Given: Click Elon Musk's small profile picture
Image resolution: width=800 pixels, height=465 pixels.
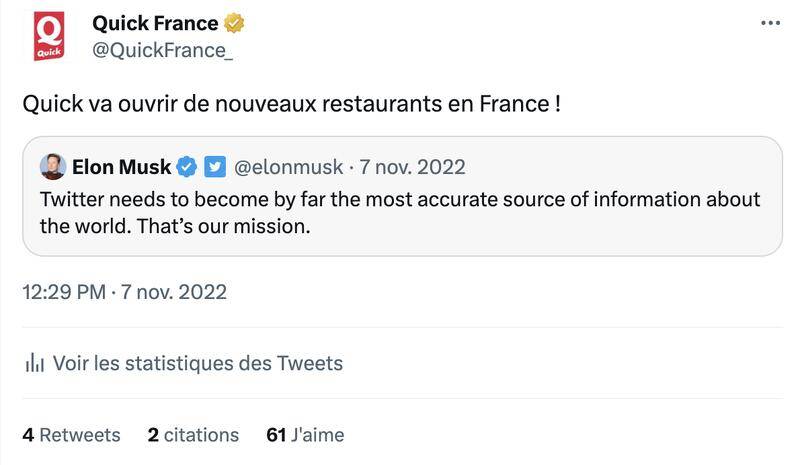Looking at the screenshot, I should click(x=52, y=166).
